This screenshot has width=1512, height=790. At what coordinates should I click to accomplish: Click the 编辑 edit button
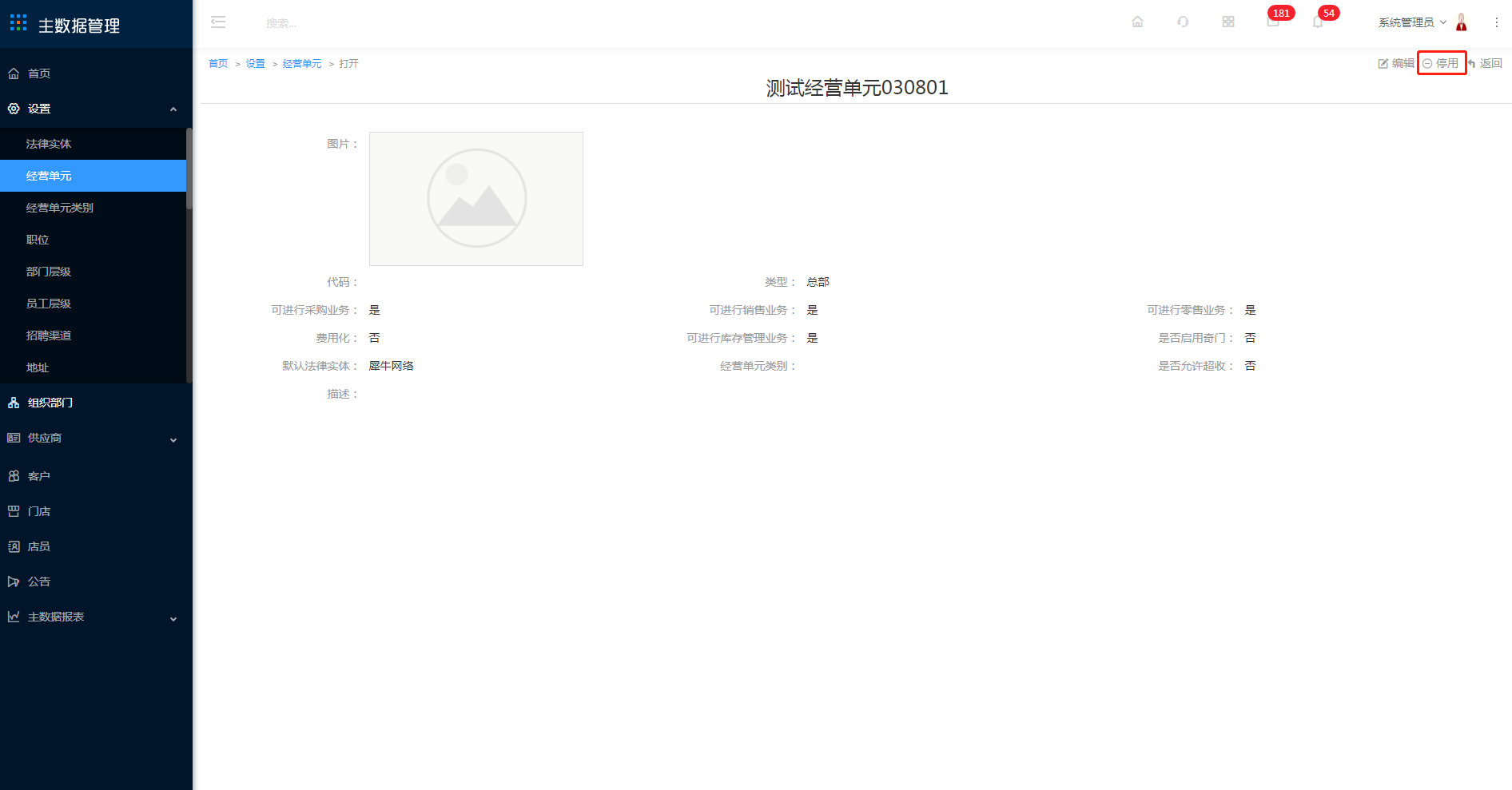coord(1396,63)
